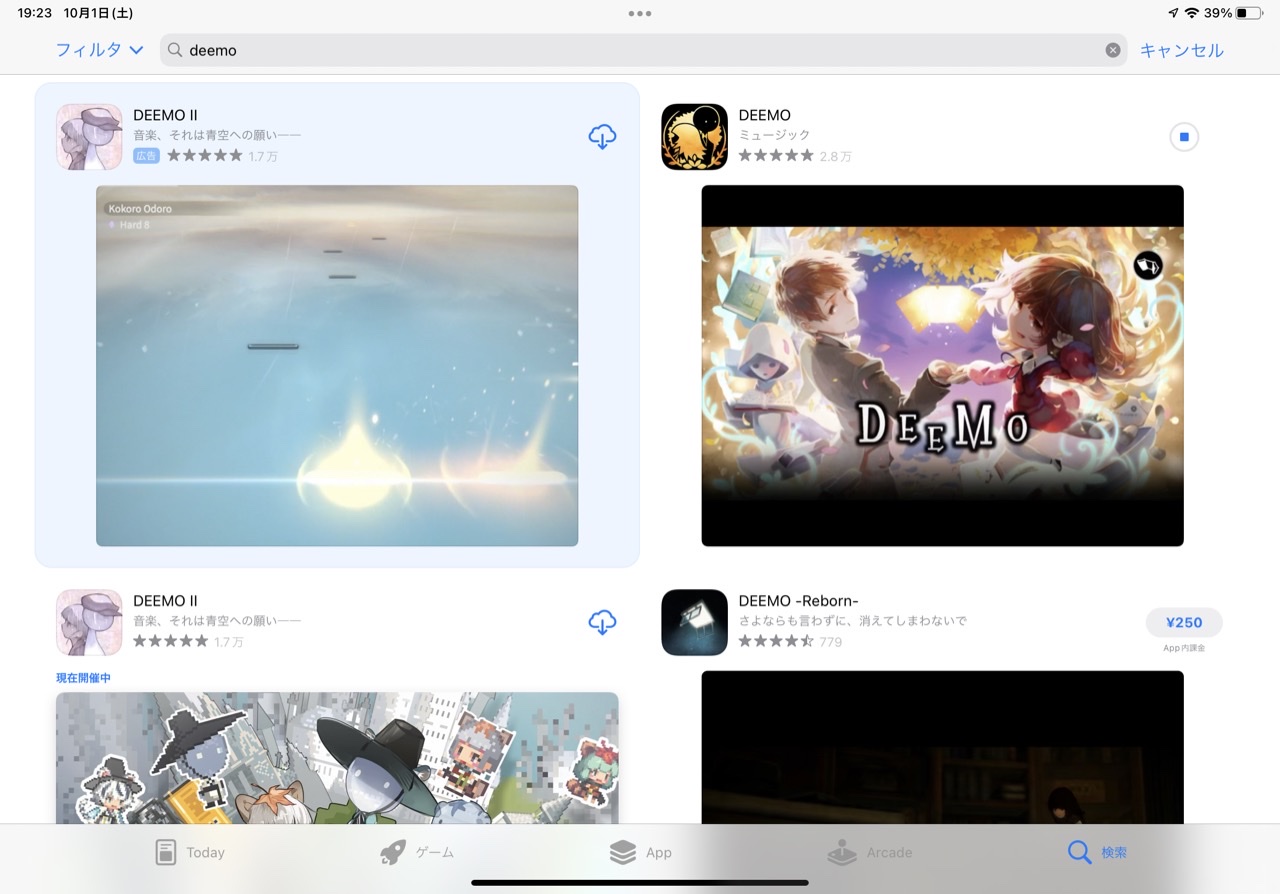Switch to the ゲーム tab

(417, 852)
